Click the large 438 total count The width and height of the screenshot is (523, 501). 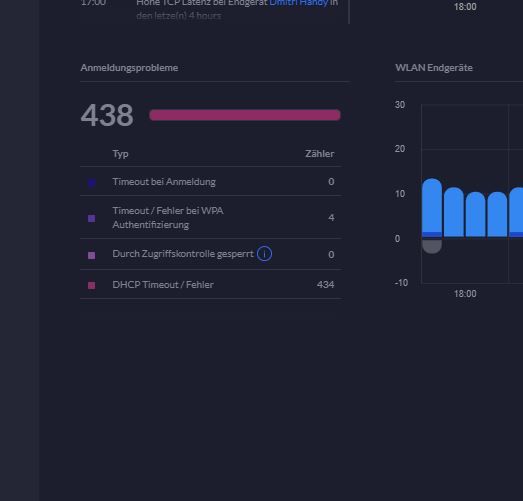[107, 115]
